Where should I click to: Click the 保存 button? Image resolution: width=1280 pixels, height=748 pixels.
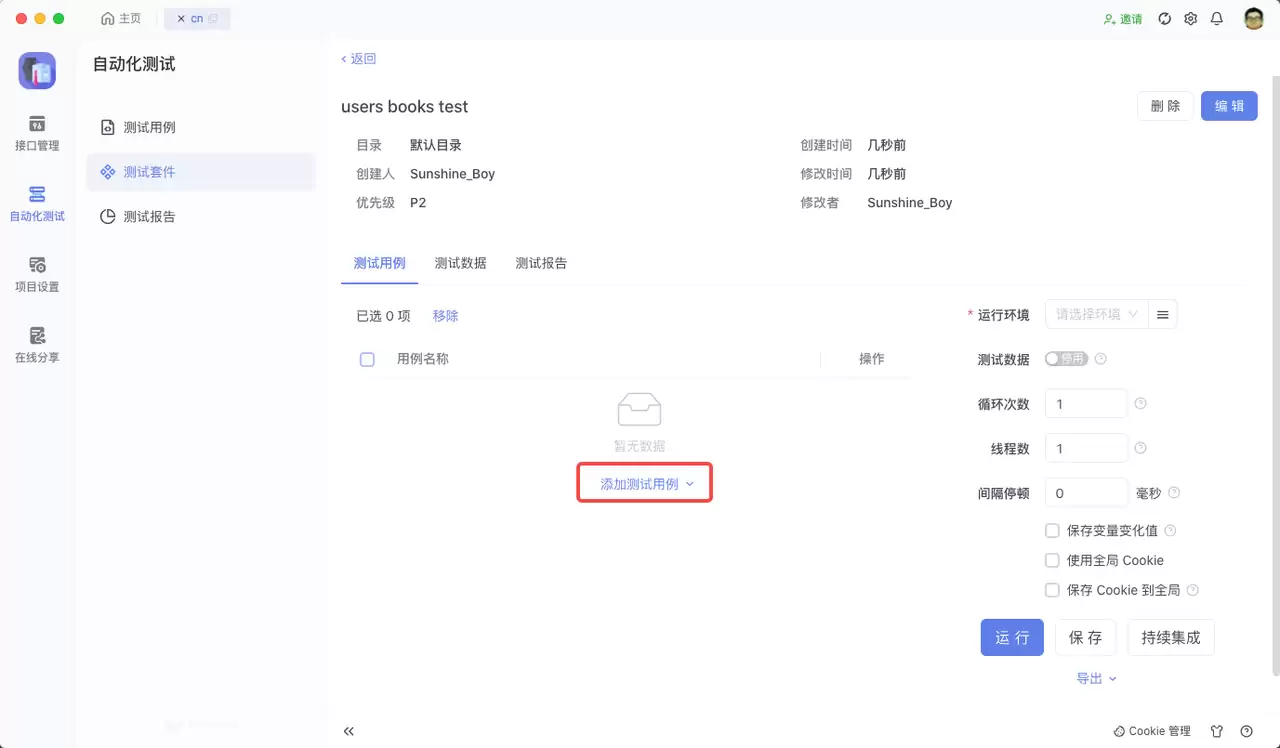coord(1086,637)
